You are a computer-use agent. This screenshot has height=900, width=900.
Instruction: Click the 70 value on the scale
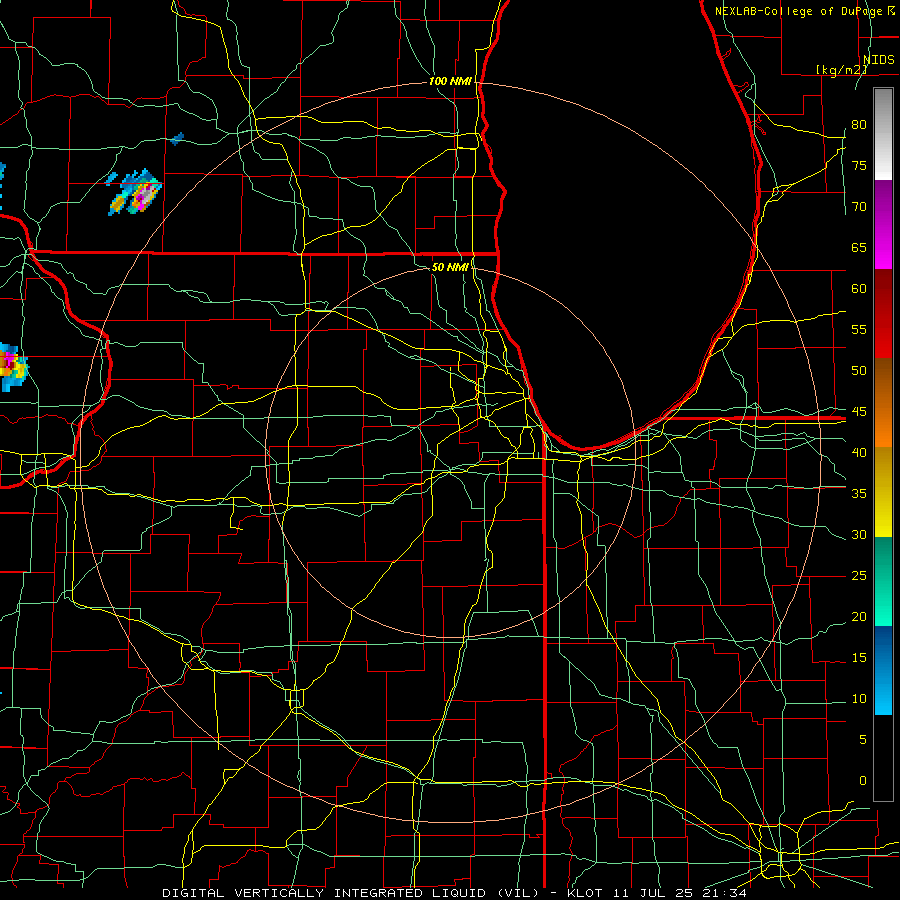[859, 207]
